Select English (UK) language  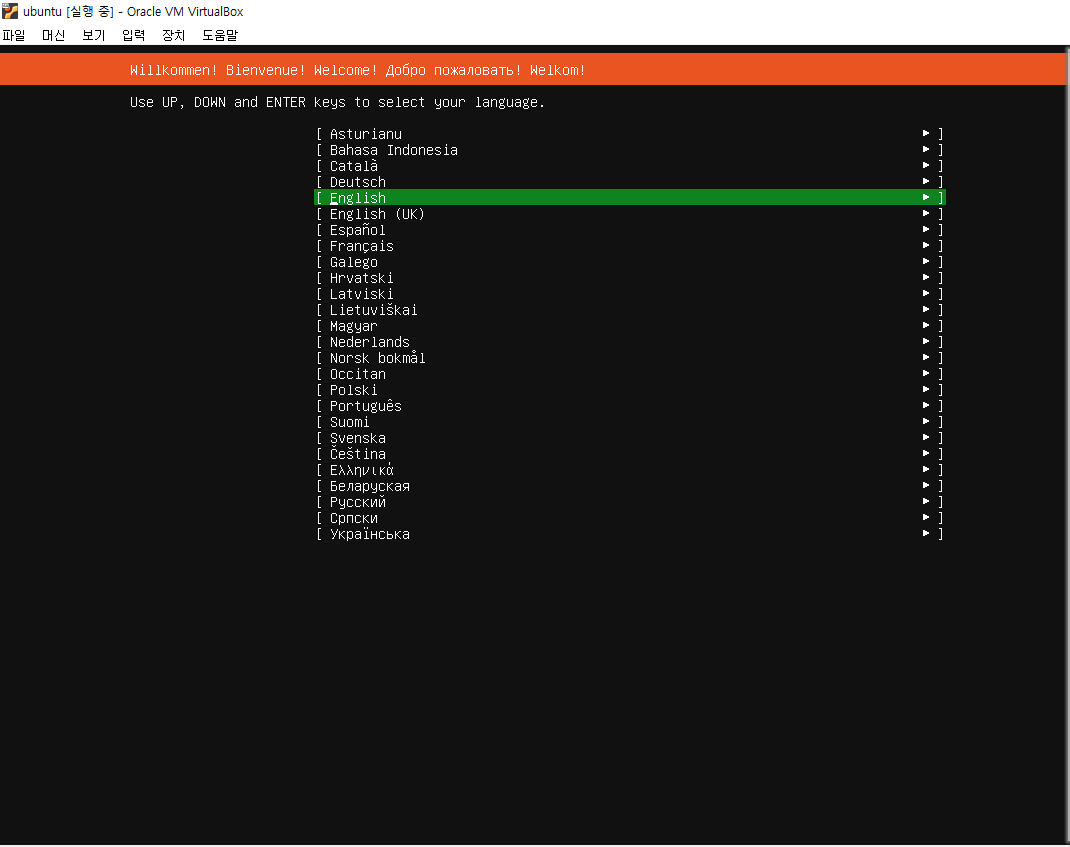pos(630,214)
